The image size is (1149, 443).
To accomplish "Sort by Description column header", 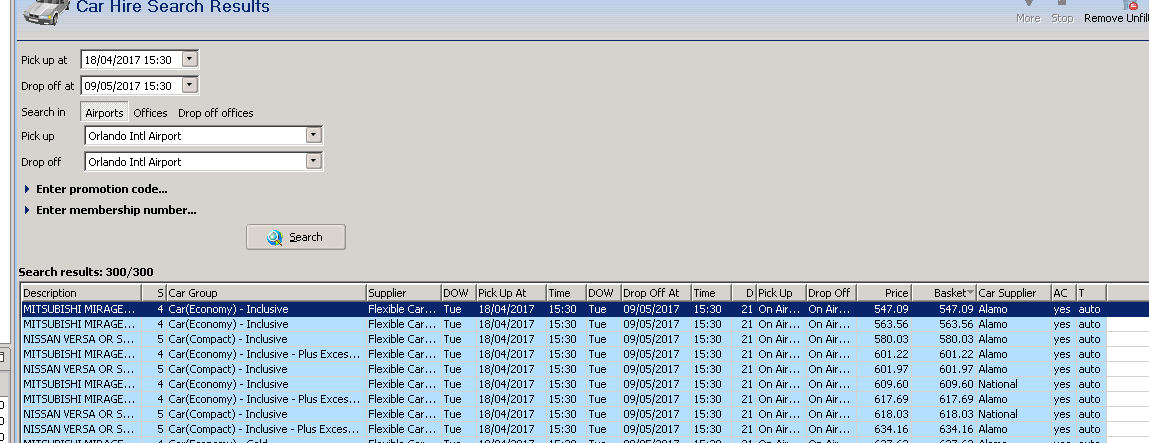I will [x=81, y=293].
